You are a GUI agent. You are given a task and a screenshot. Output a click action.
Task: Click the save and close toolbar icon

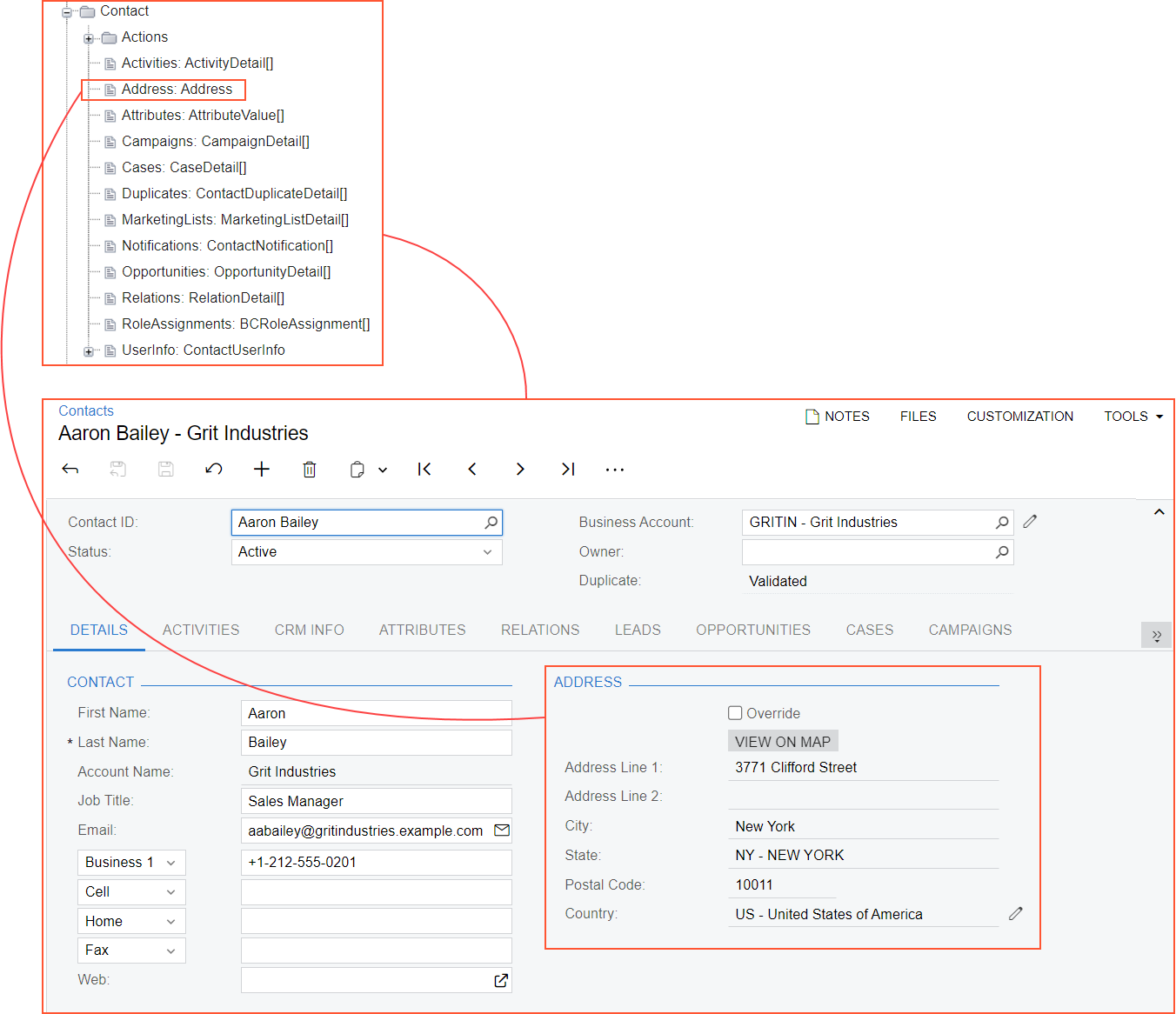[118, 470]
